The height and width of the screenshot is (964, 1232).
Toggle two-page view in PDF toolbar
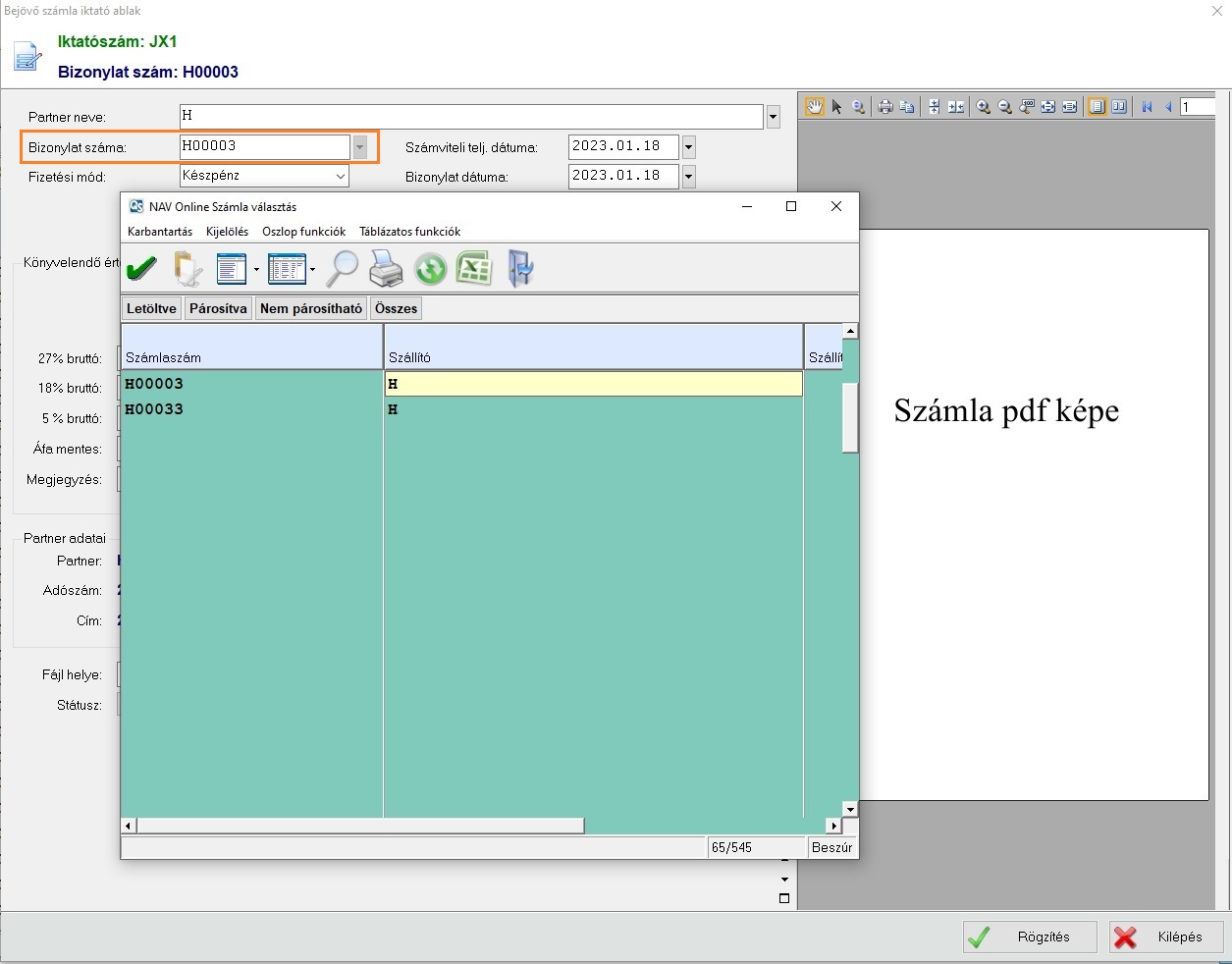(x=1119, y=107)
